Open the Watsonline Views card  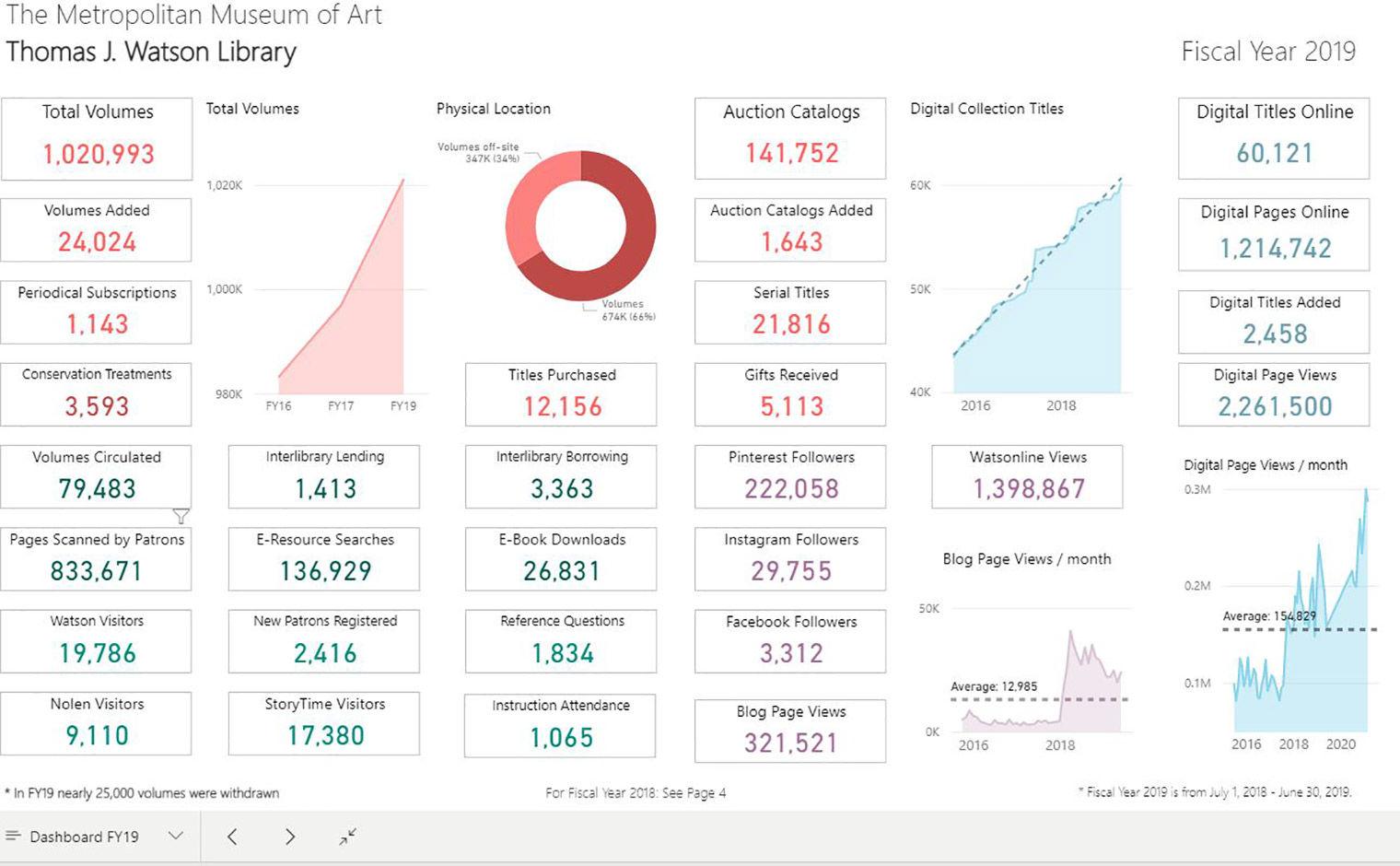point(1027,475)
